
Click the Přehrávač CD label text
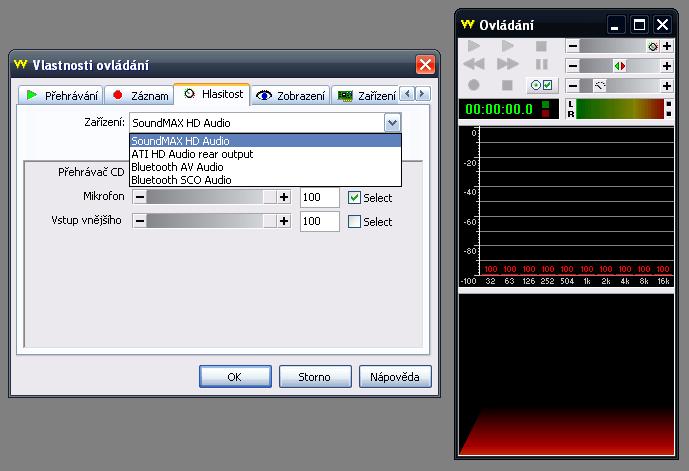tap(91, 172)
